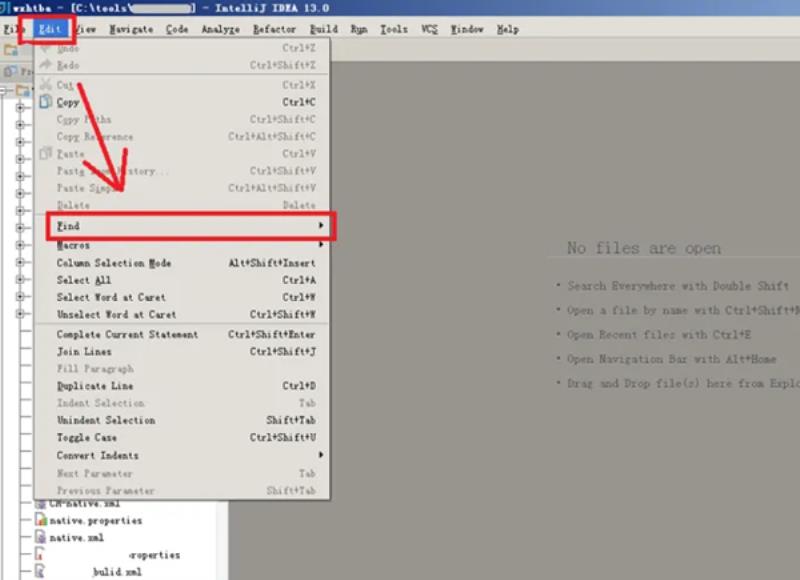Collapse the project root tree node

pos(4,91)
